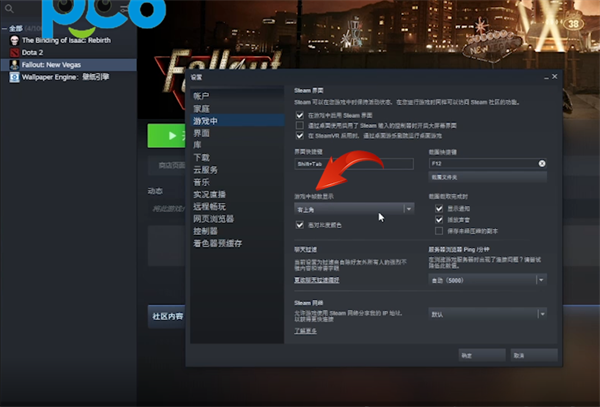
Task: Open the in-game FPS counter position dropdown
Action: [354, 209]
